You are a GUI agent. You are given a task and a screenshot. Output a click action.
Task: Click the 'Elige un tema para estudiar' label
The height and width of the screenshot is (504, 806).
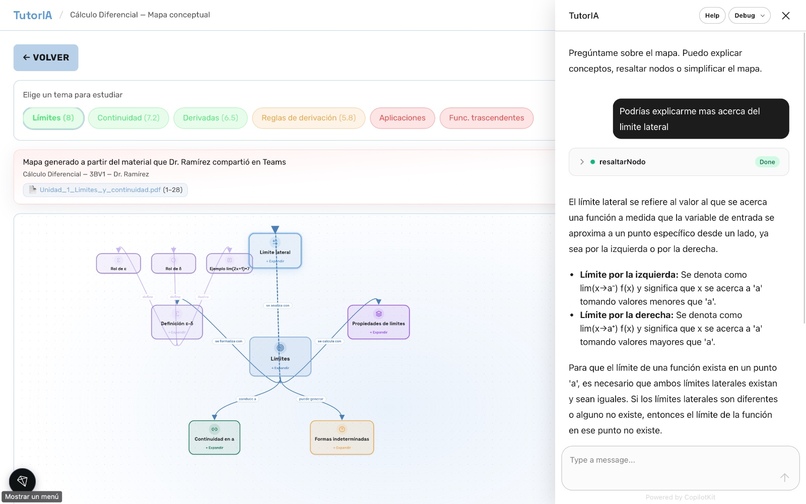click(72, 95)
